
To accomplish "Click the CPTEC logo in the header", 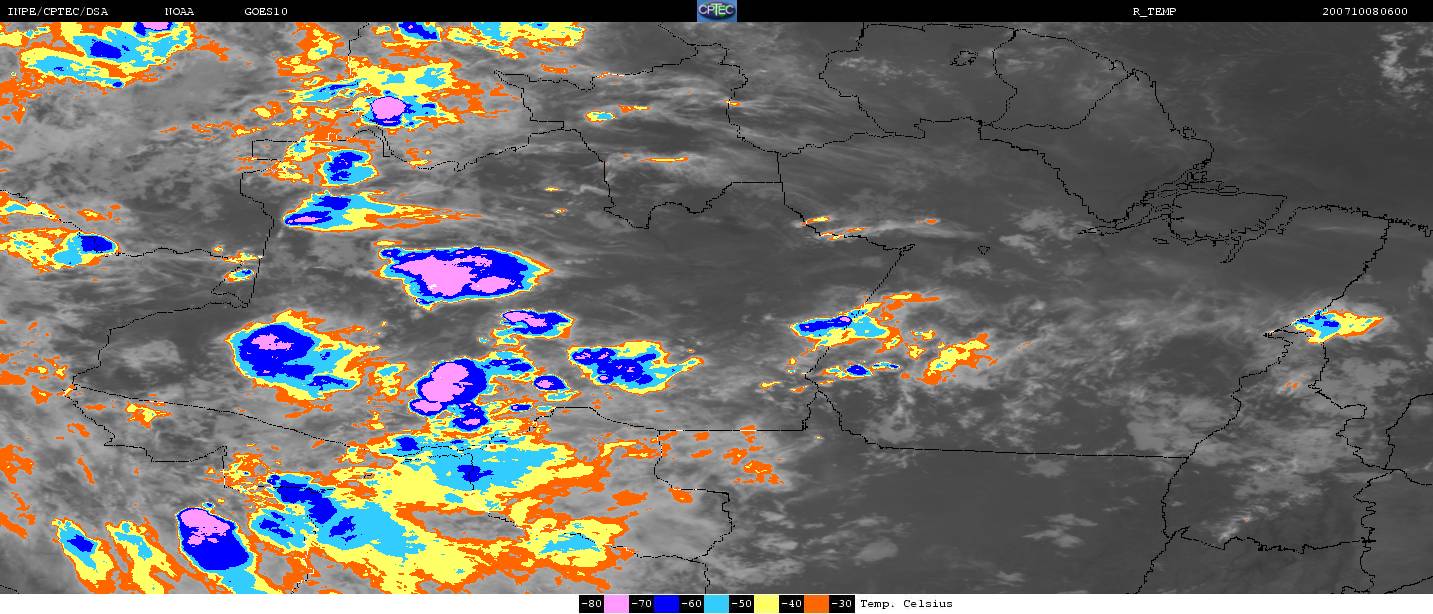I will tap(716, 11).
